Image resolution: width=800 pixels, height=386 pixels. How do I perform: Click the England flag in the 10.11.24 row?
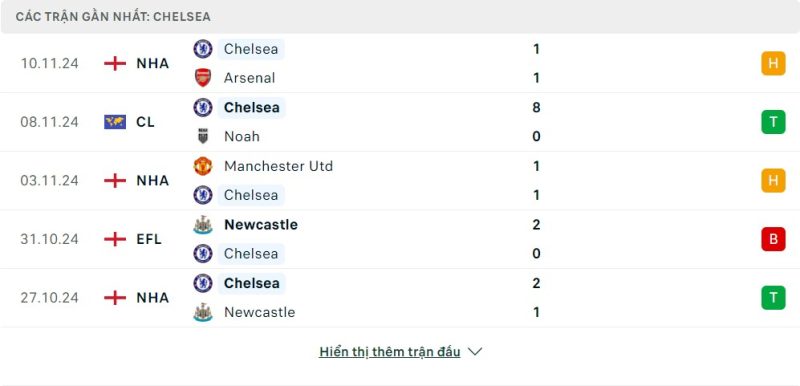click(x=115, y=63)
